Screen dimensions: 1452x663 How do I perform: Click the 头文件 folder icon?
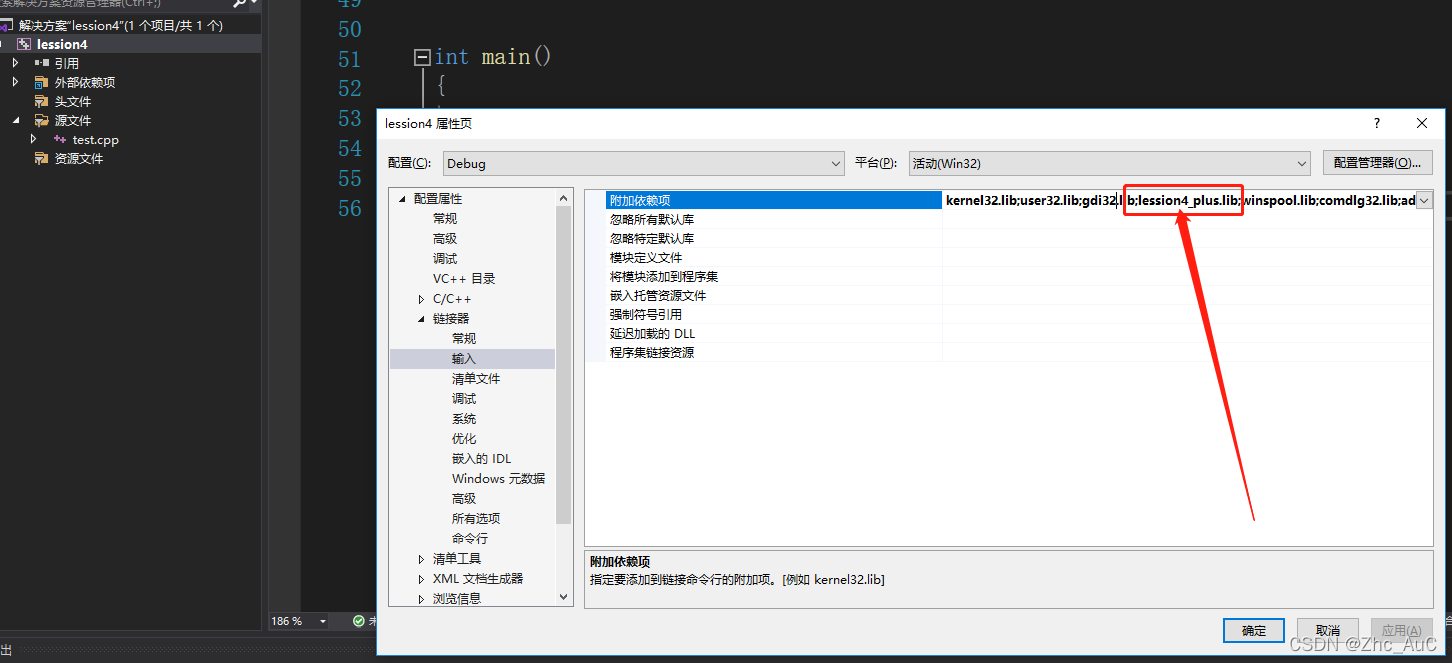click(x=42, y=101)
